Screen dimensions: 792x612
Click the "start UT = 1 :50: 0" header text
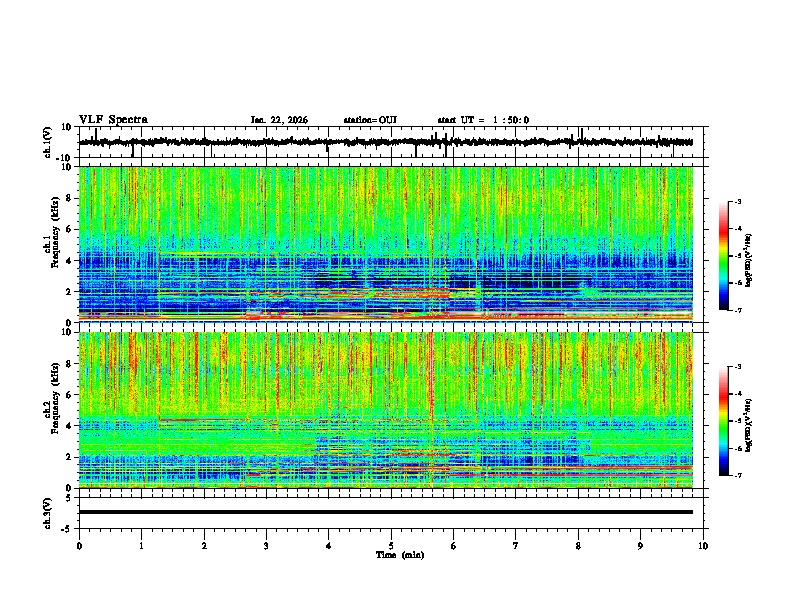(483, 120)
